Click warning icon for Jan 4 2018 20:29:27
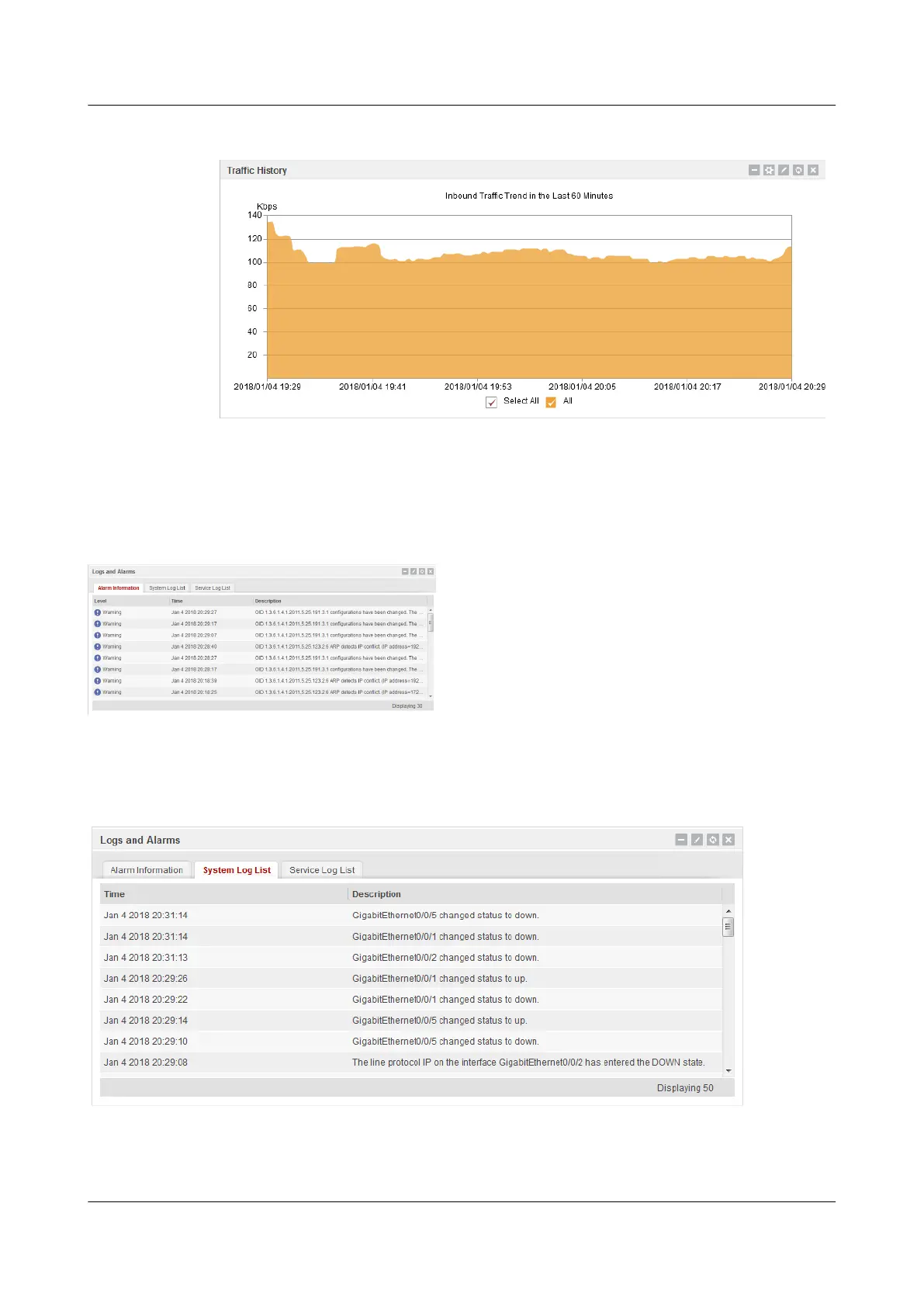The width and height of the screenshot is (924, 1307). pos(98,612)
